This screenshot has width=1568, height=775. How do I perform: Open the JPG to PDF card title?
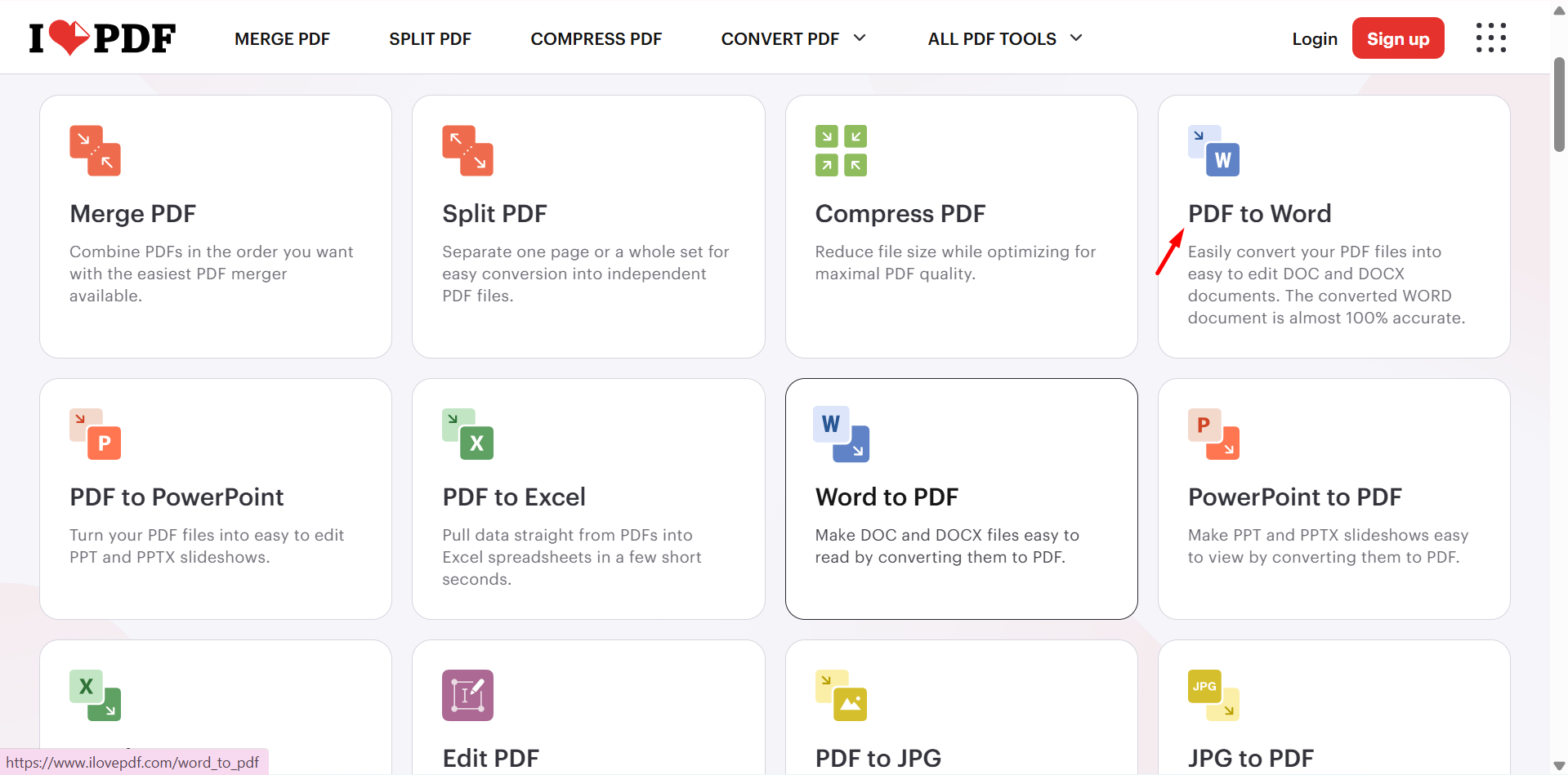(1250, 758)
